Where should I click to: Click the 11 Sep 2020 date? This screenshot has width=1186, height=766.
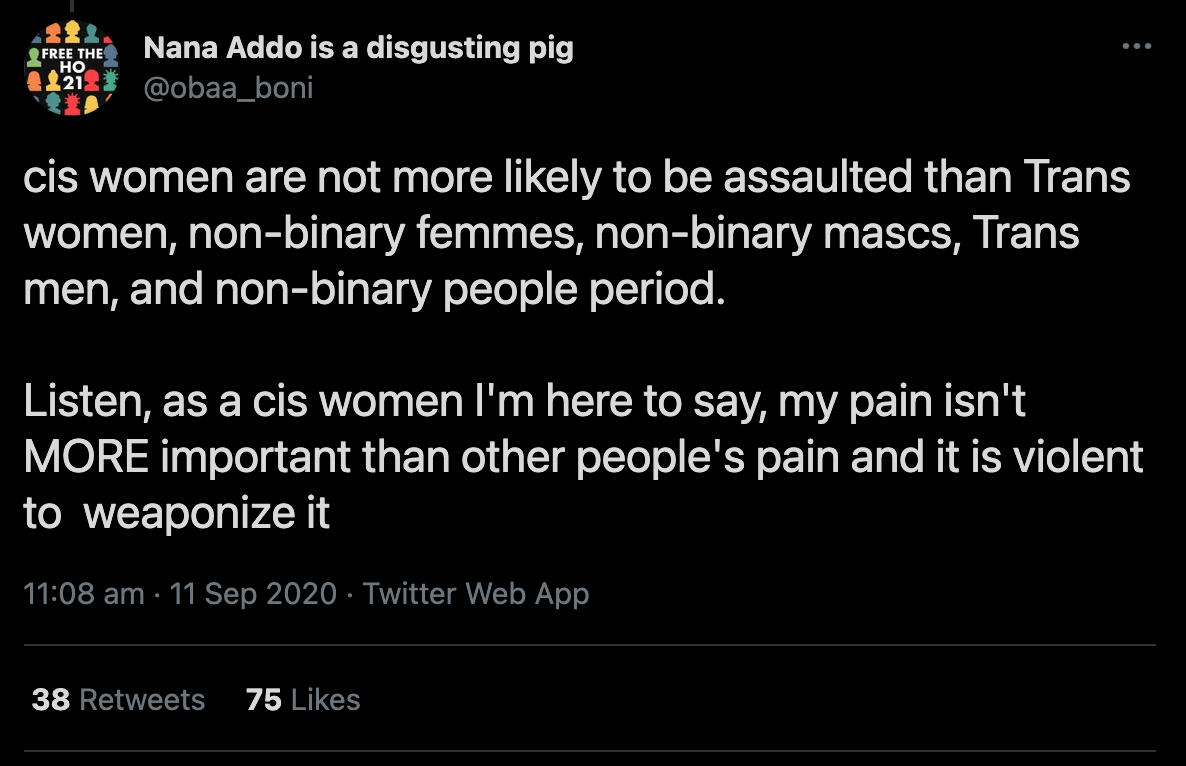(253, 593)
